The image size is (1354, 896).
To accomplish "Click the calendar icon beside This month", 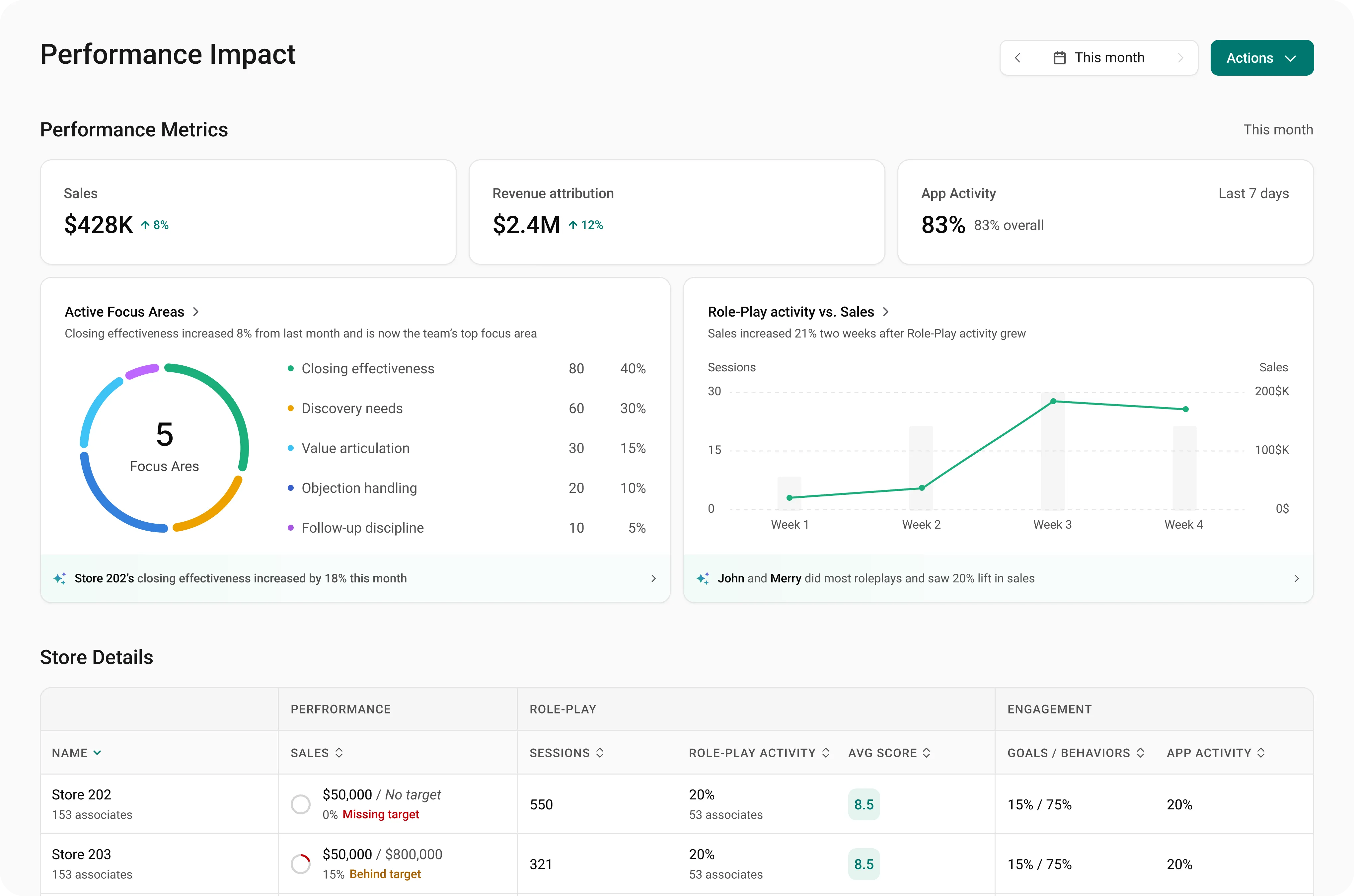I will [x=1059, y=58].
